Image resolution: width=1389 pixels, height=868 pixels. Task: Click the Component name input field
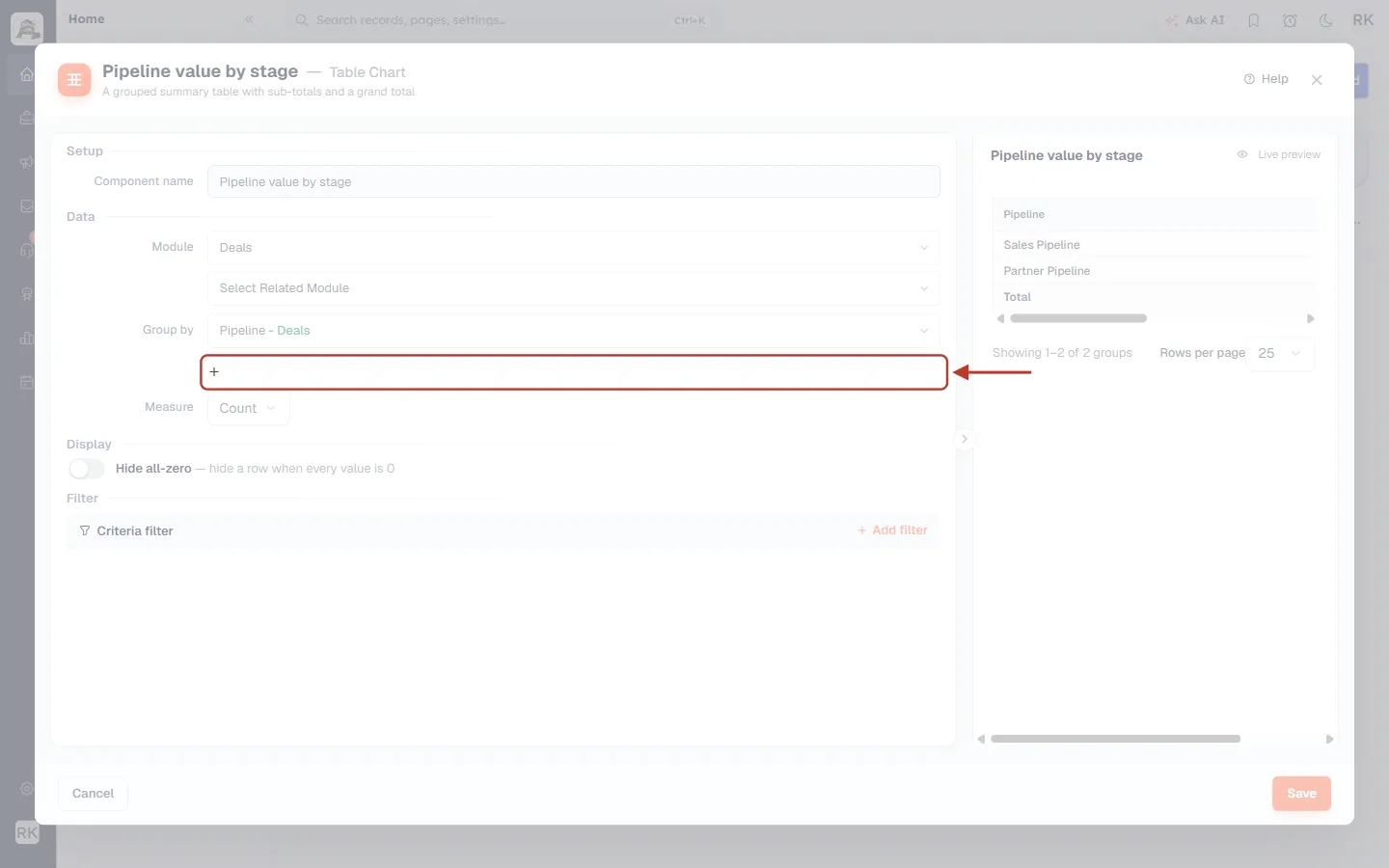click(x=574, y=181)
